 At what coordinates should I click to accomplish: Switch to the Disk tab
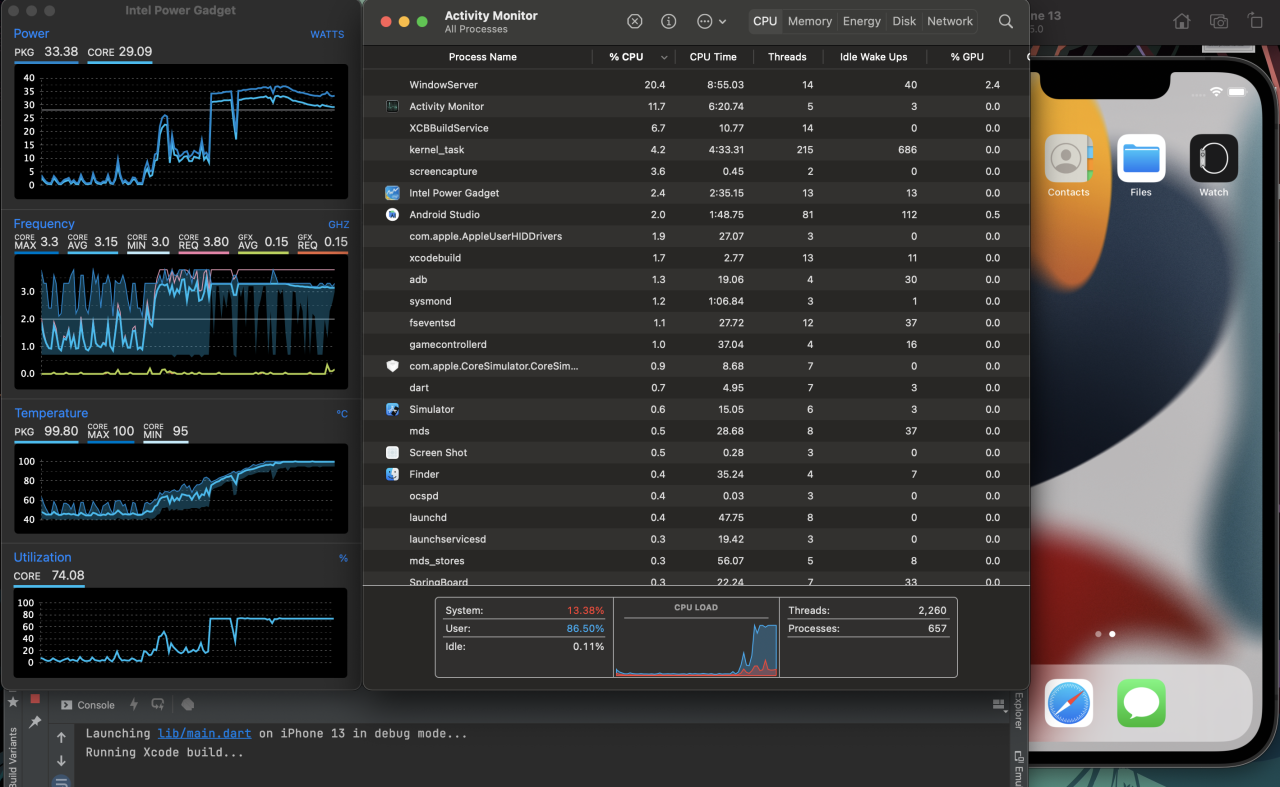pos(904,21)
